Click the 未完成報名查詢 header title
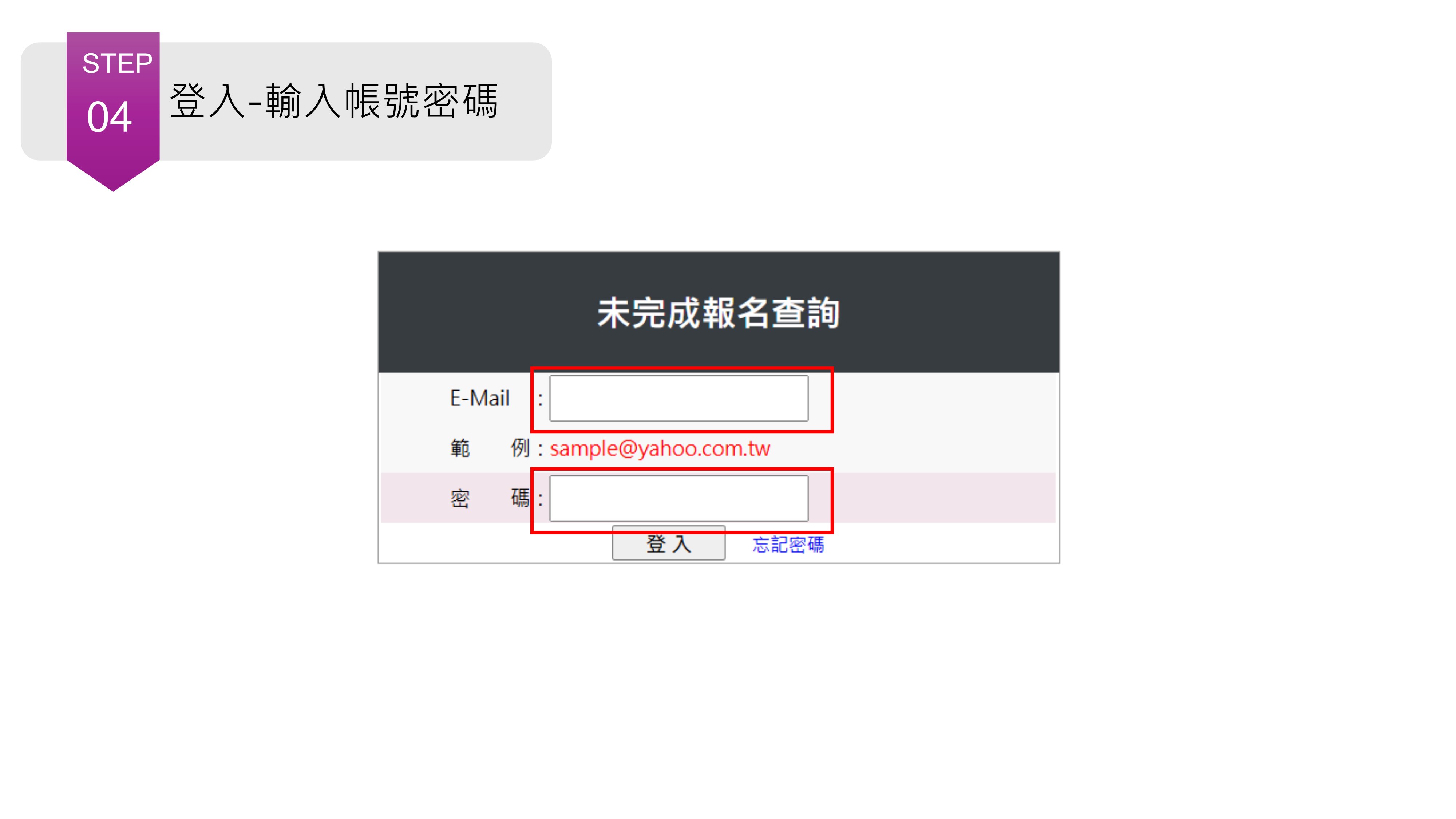The width and height of the screenshot is (1456, 819). tap(719, 313)
